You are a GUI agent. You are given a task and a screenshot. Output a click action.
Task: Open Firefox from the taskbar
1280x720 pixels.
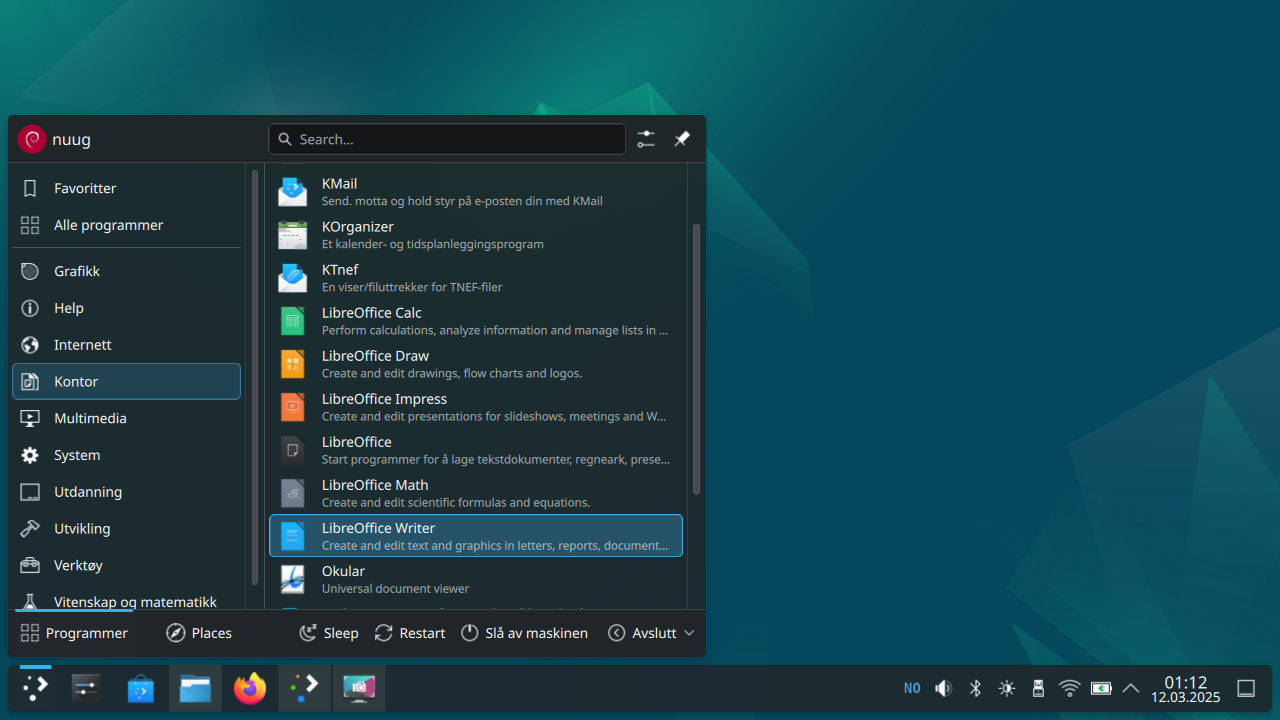coord(250,688)
